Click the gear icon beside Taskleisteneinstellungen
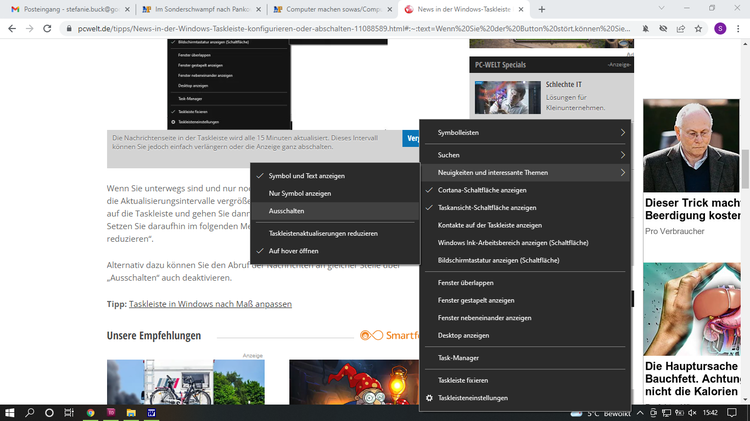The height and width of the screenshot is (421, 750). coord(429,398)
